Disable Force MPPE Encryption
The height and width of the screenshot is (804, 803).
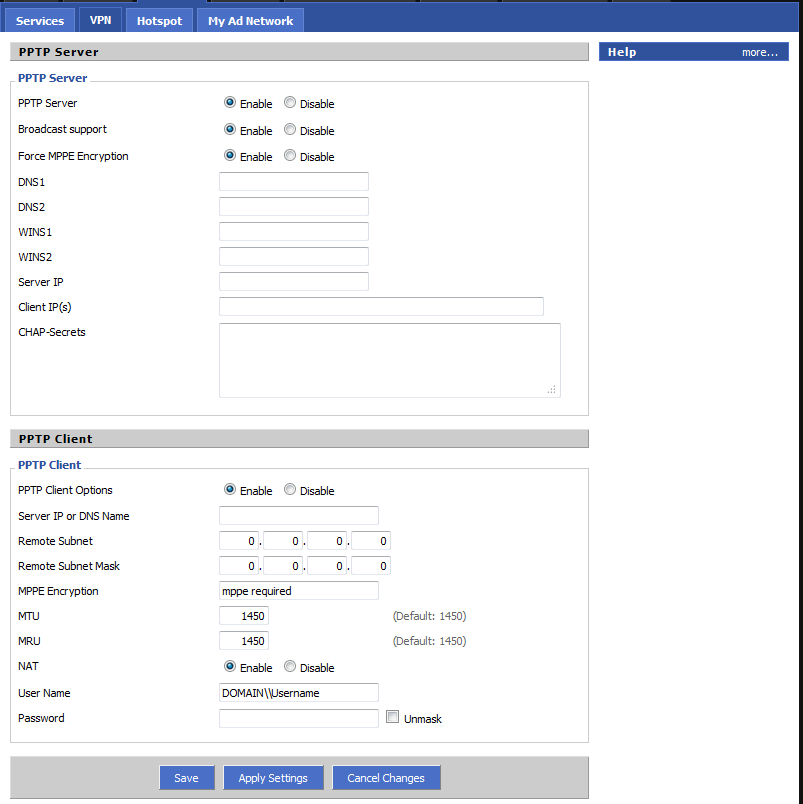(x=289, y=155)
